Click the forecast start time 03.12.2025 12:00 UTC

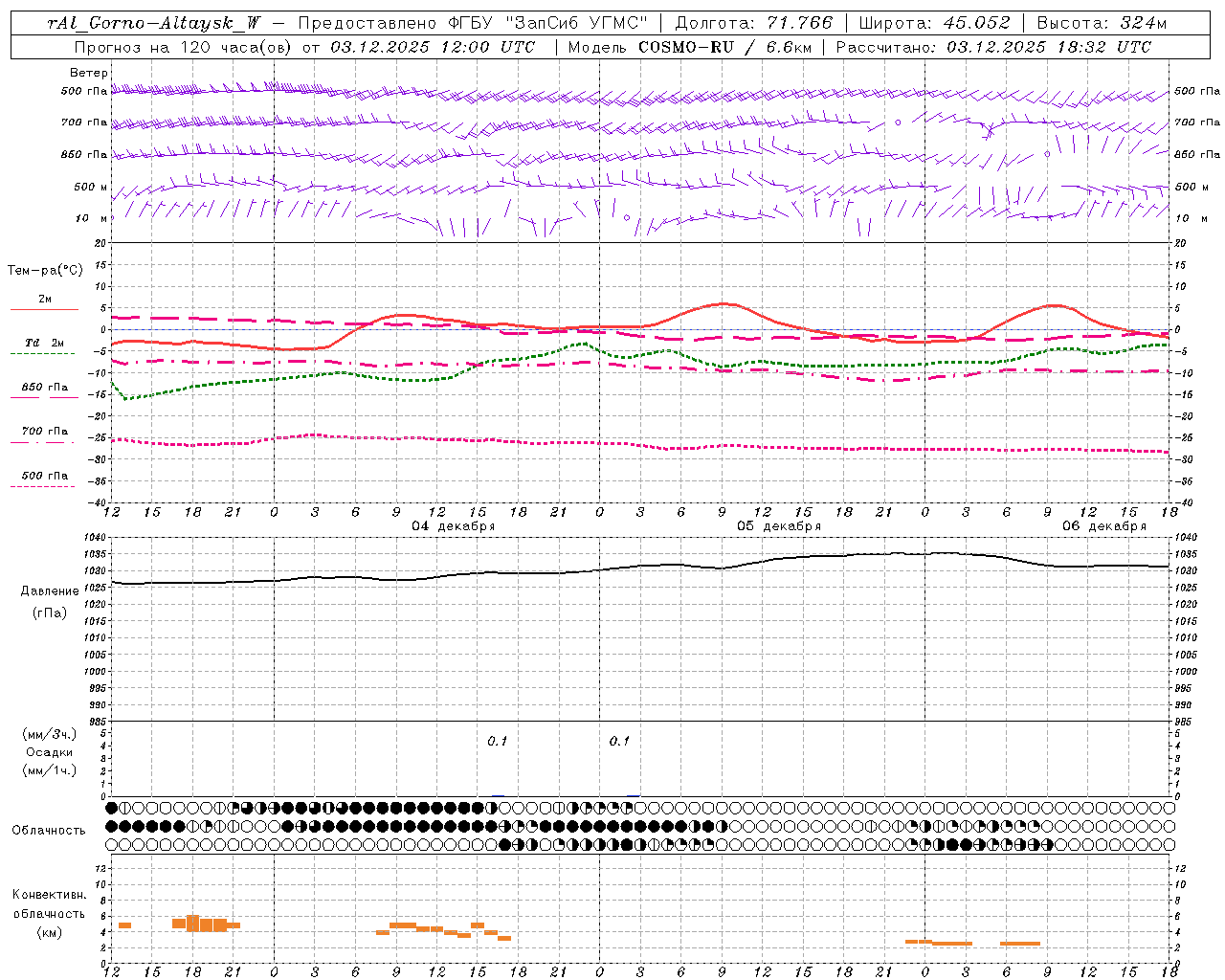pos(433,47)
